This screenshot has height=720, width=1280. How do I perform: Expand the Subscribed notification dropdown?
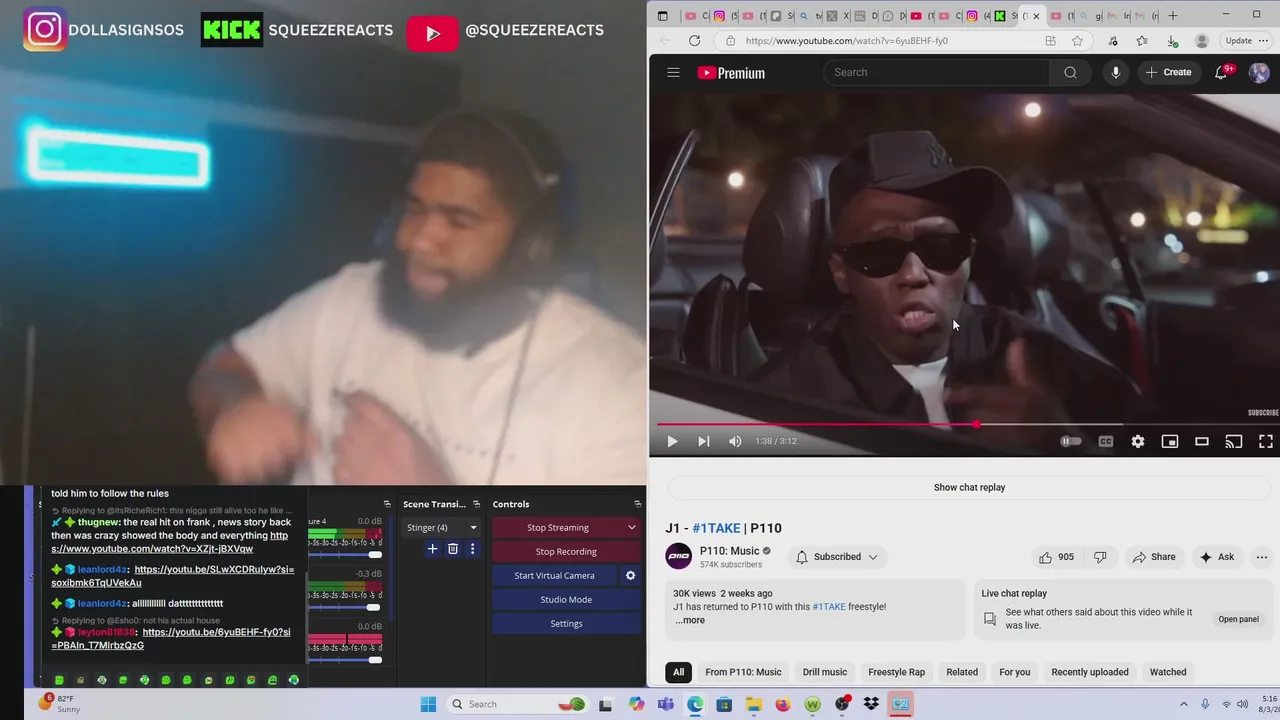[837, 557]
